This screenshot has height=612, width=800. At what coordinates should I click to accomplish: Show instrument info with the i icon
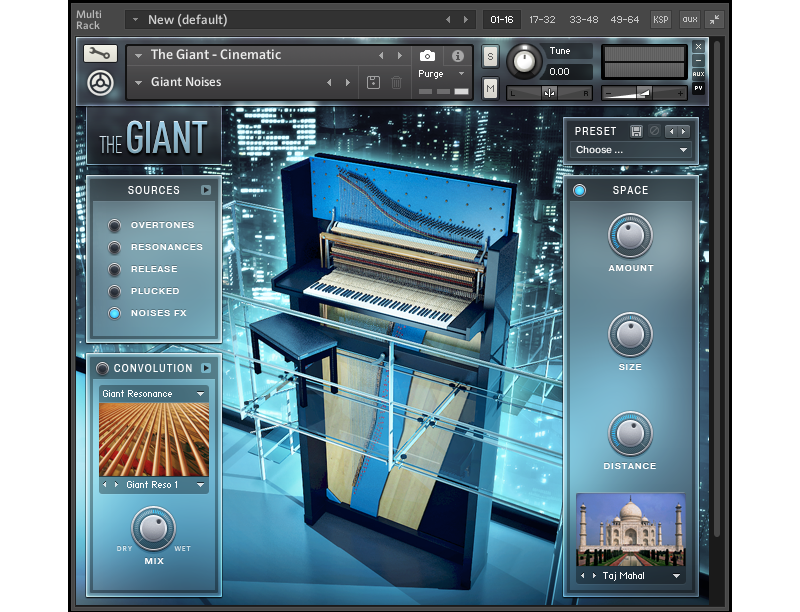point(458,56)
